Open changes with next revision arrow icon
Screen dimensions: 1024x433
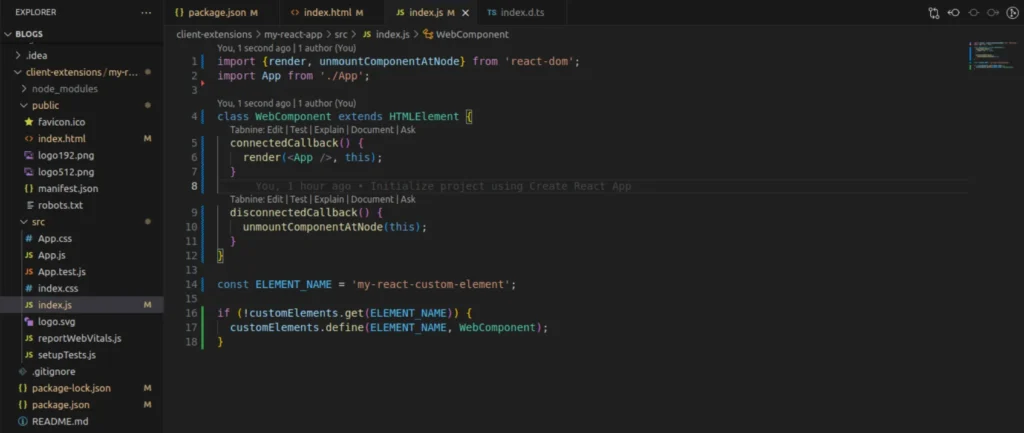(x=993, y=12)
